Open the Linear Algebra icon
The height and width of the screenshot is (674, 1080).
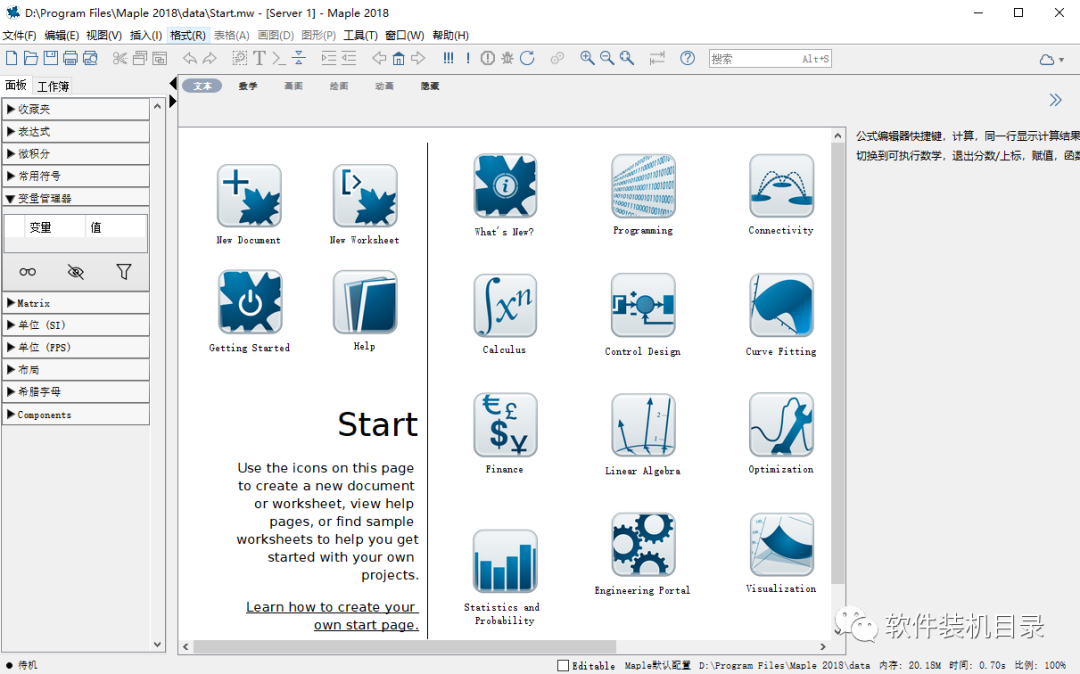click(643, 425)
